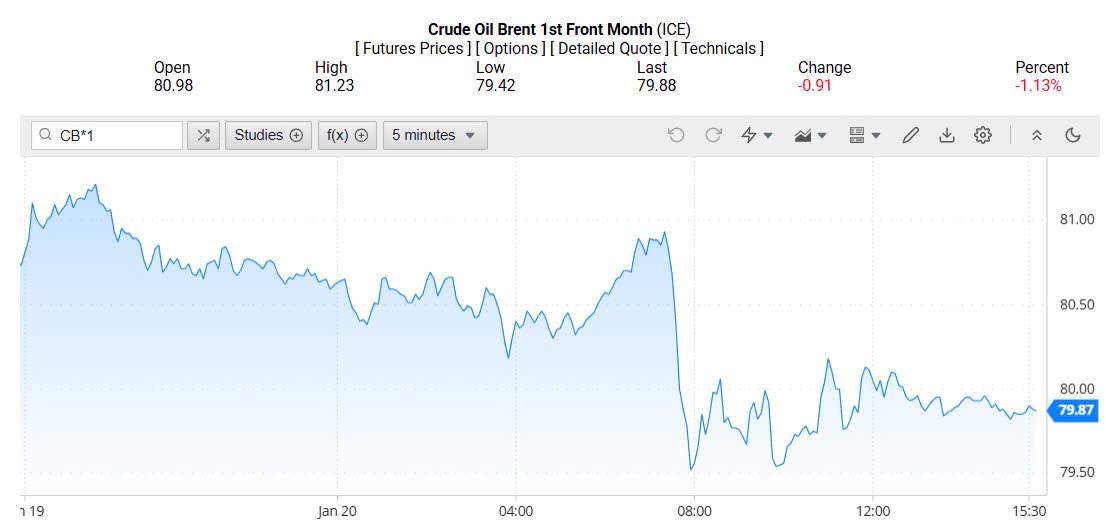The image size is (1106, 522).
Task: Click the f(x) function button
Action: [347, 135]
